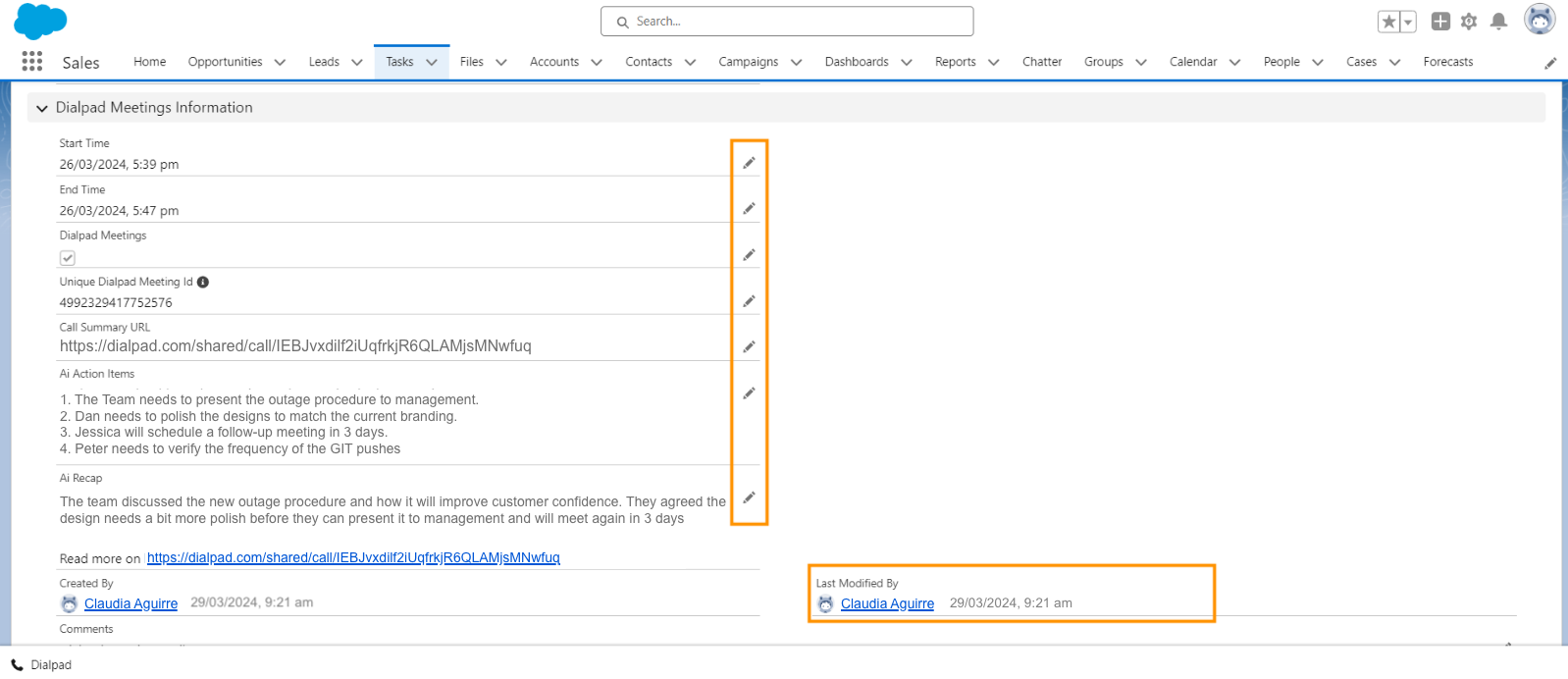Expand the Files menu chevron
Viewport: 1568px width, 679px height.
501,62
